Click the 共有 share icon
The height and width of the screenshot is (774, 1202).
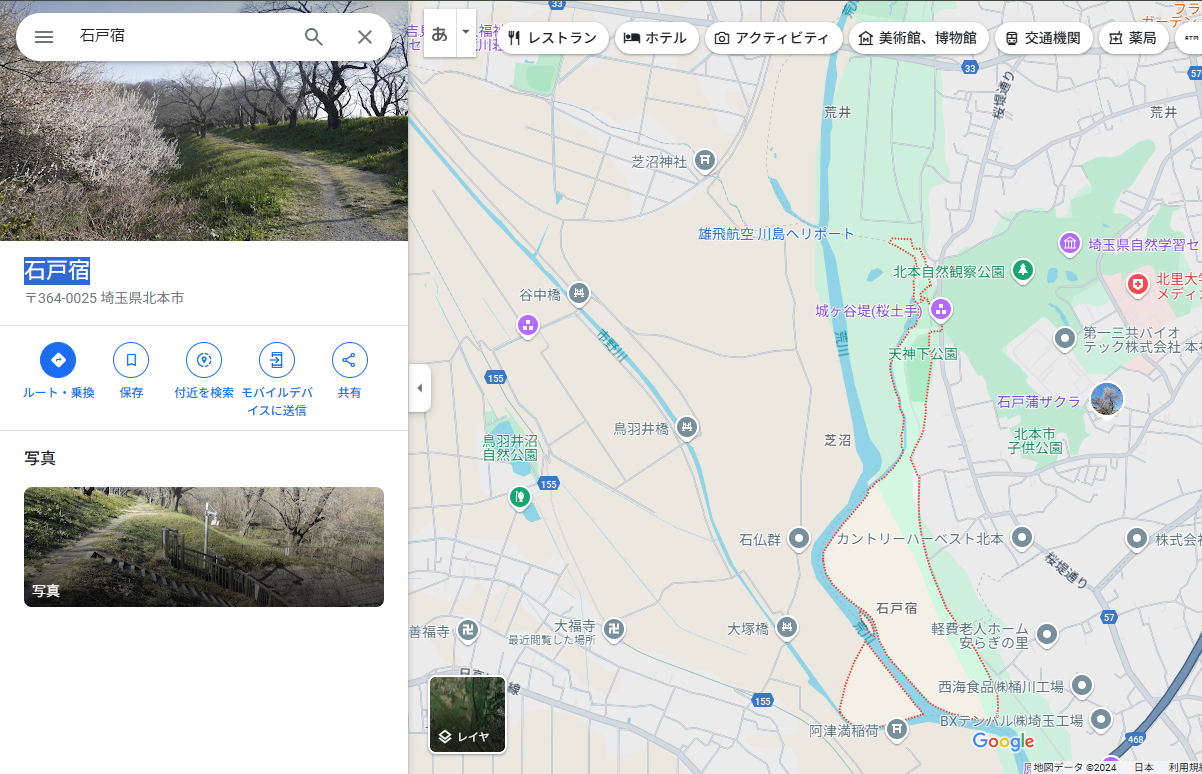point(349,360)
